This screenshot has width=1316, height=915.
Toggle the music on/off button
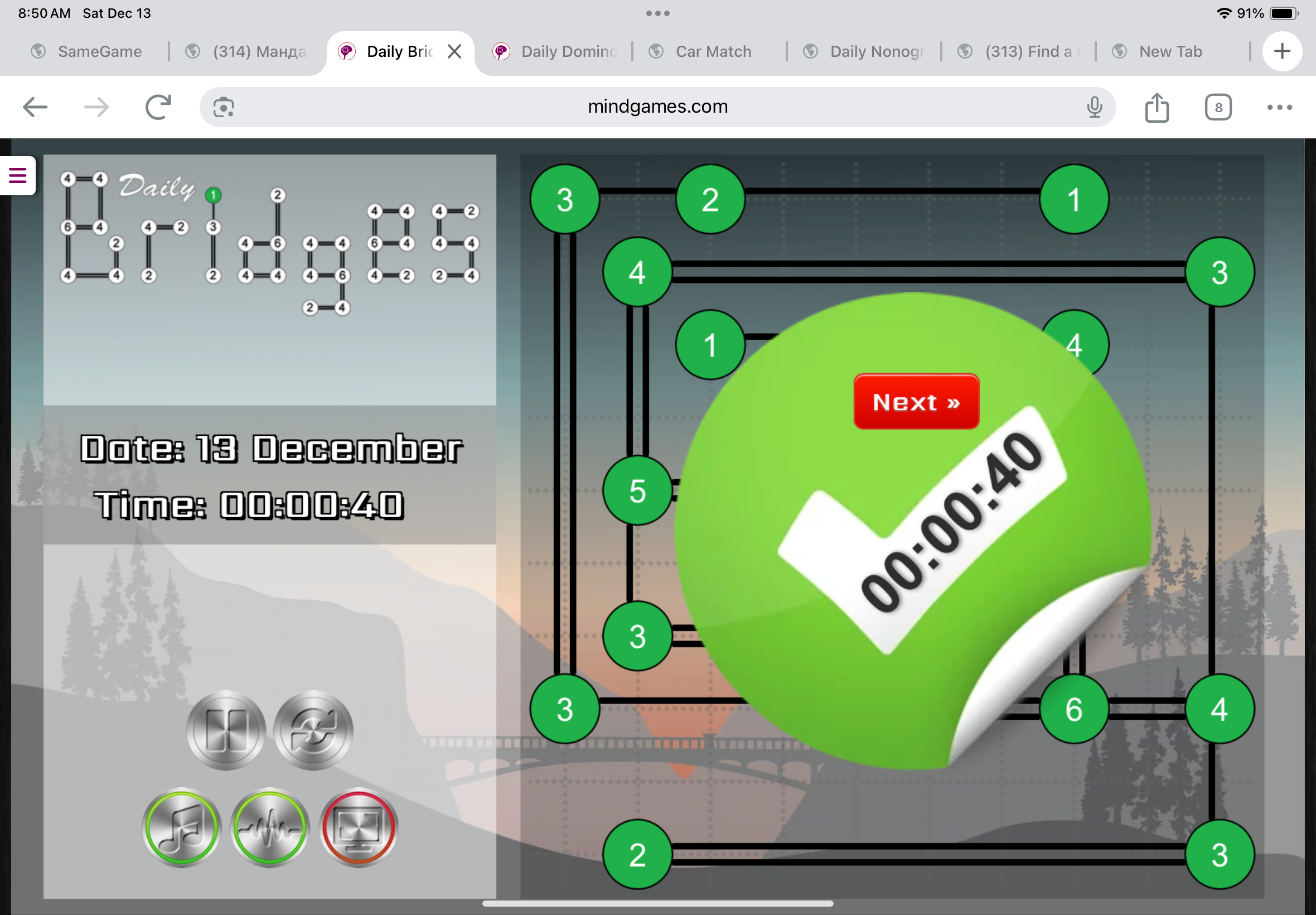coord(182,827)
